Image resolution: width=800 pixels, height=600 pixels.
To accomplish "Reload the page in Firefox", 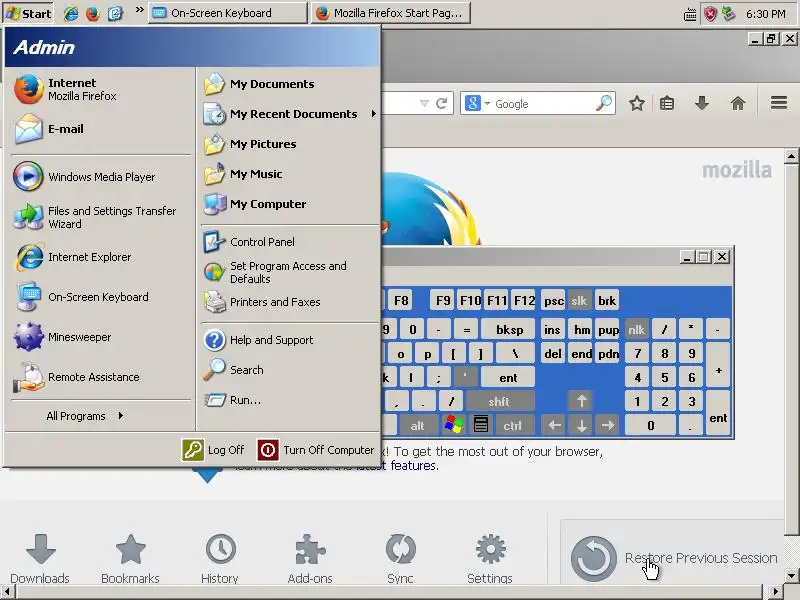I will (x=442, y=104).
